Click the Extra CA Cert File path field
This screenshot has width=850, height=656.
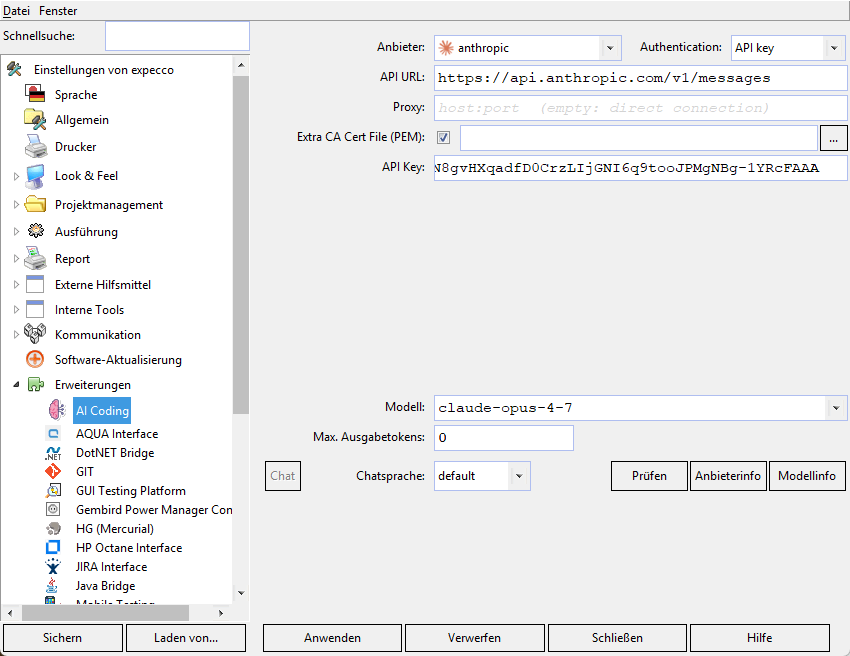click(x=639, y=138)
